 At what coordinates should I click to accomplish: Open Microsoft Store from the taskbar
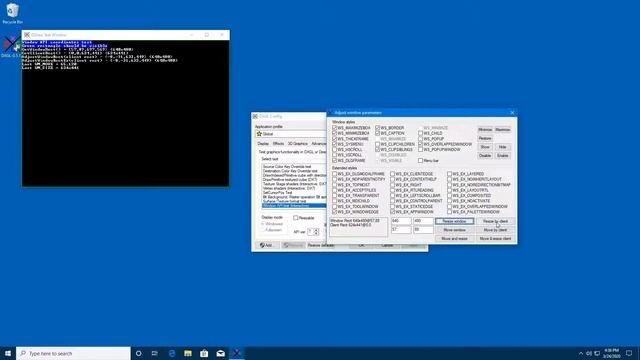click(204, 353)
